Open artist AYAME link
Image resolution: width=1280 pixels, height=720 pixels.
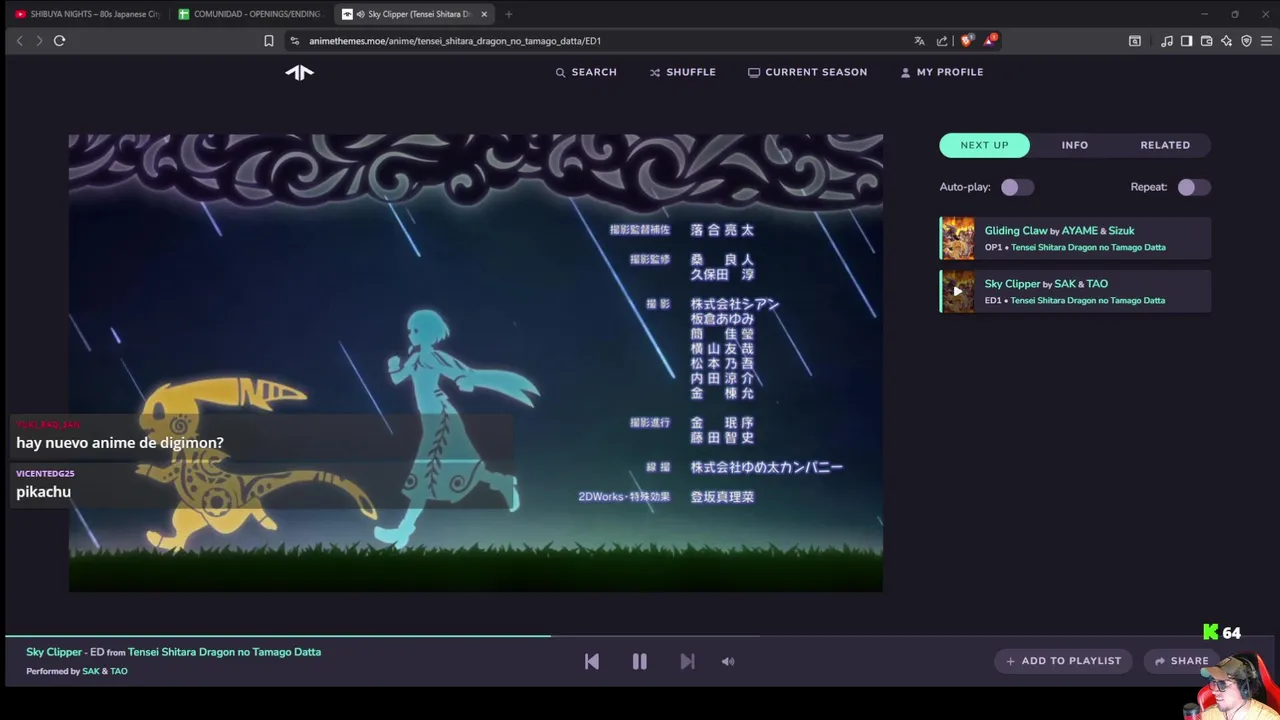(1080, 231)
